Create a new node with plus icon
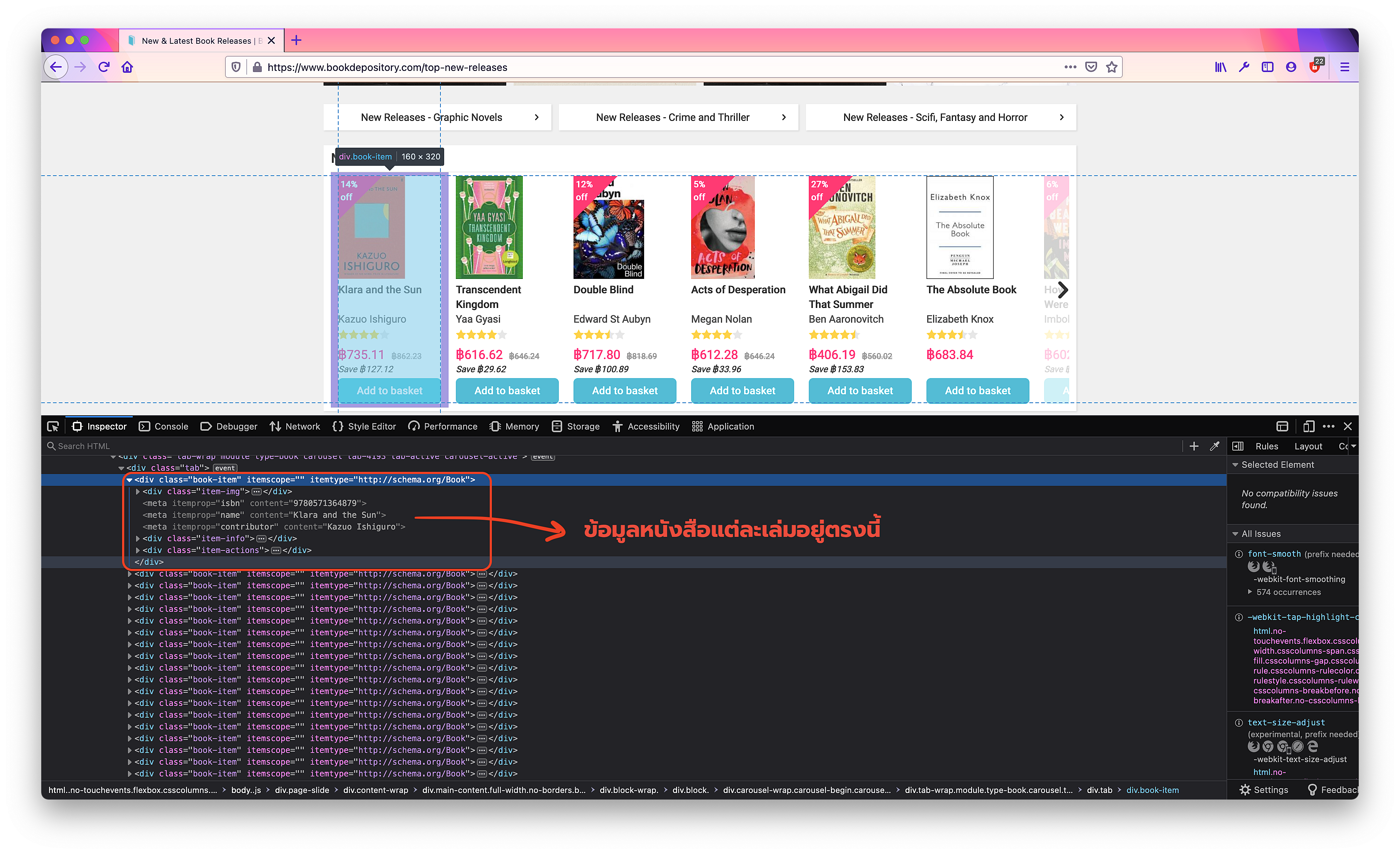The image size is (1400, 854). 1194,446
